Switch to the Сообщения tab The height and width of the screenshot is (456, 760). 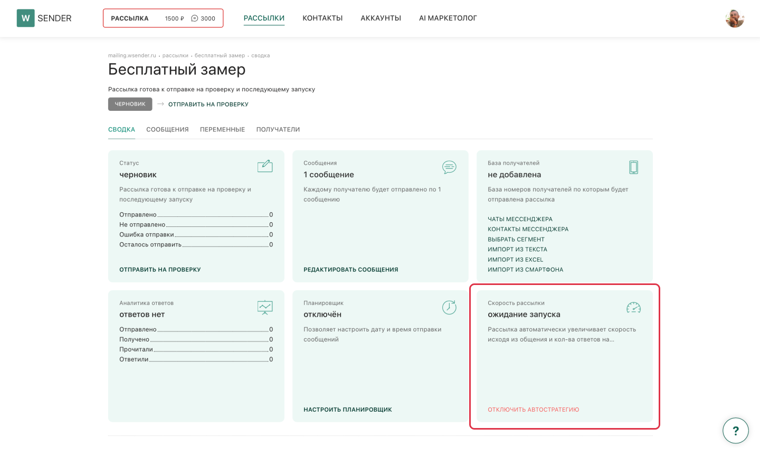tap(167, 129)
